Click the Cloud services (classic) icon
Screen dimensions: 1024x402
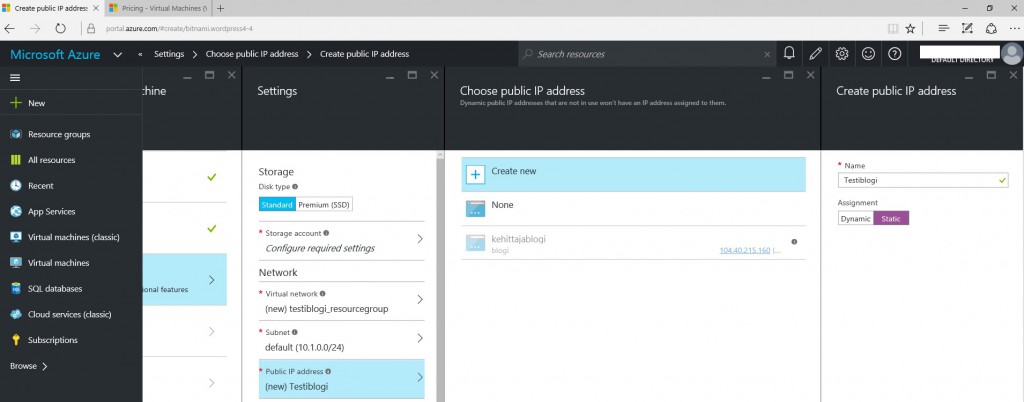(x=16, y=314)
